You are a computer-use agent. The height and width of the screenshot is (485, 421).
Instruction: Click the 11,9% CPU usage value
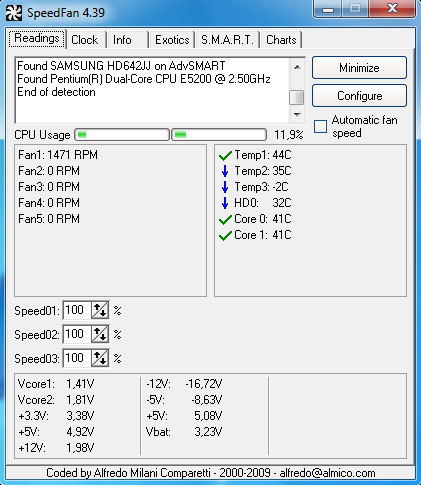[289, 135]
